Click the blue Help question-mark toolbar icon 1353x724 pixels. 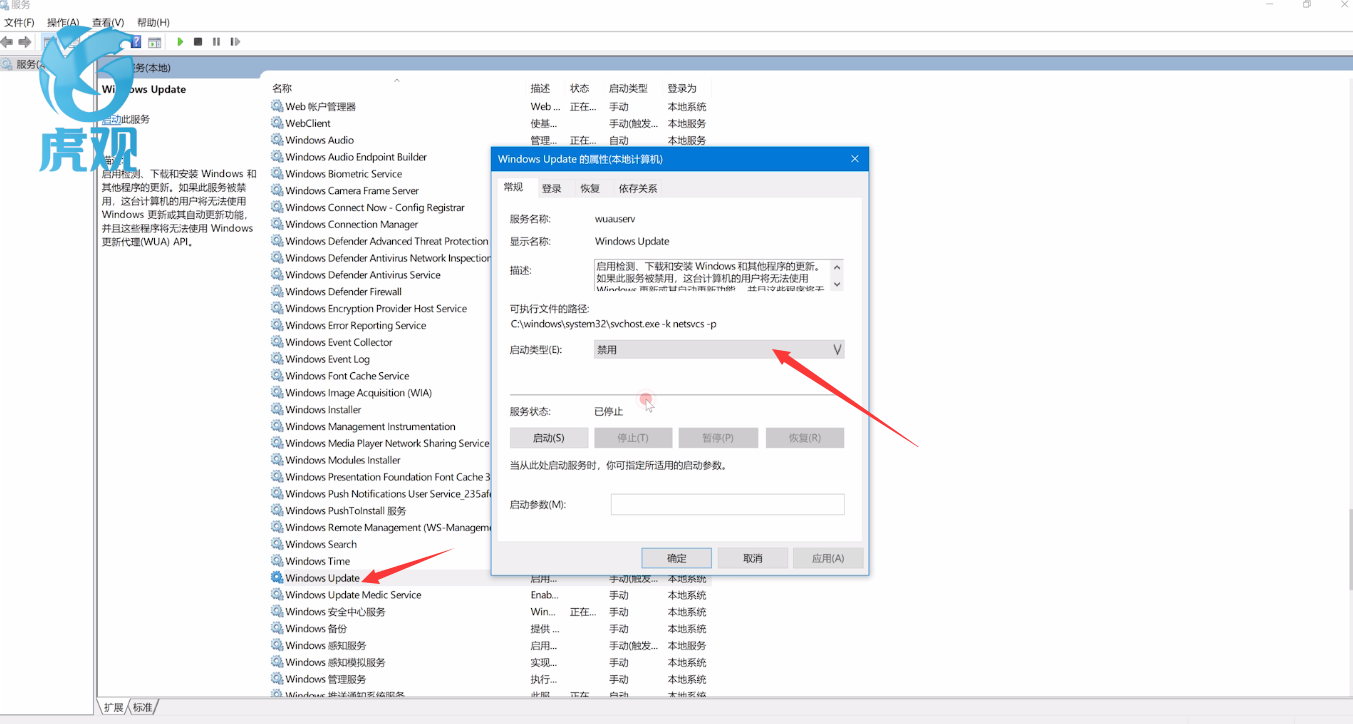pos(137,42)
